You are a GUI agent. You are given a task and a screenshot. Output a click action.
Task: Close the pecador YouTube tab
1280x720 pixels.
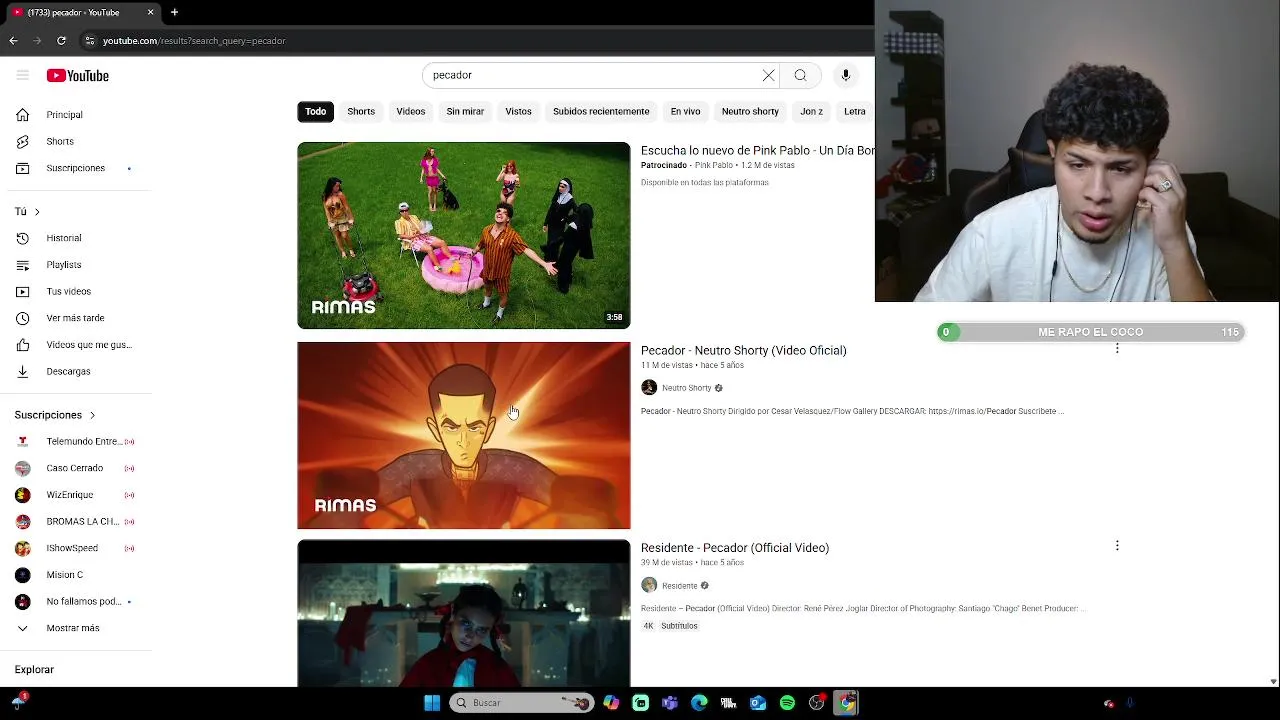click(151, 12)
